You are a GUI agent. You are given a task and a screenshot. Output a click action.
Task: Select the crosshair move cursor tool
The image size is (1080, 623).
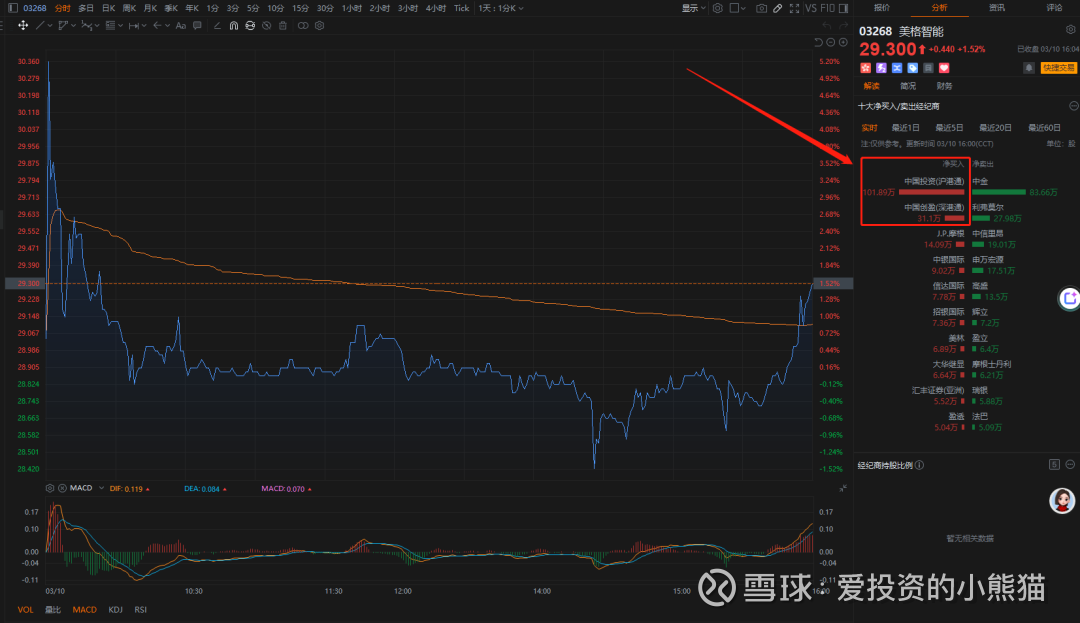[x=23, y=25]
